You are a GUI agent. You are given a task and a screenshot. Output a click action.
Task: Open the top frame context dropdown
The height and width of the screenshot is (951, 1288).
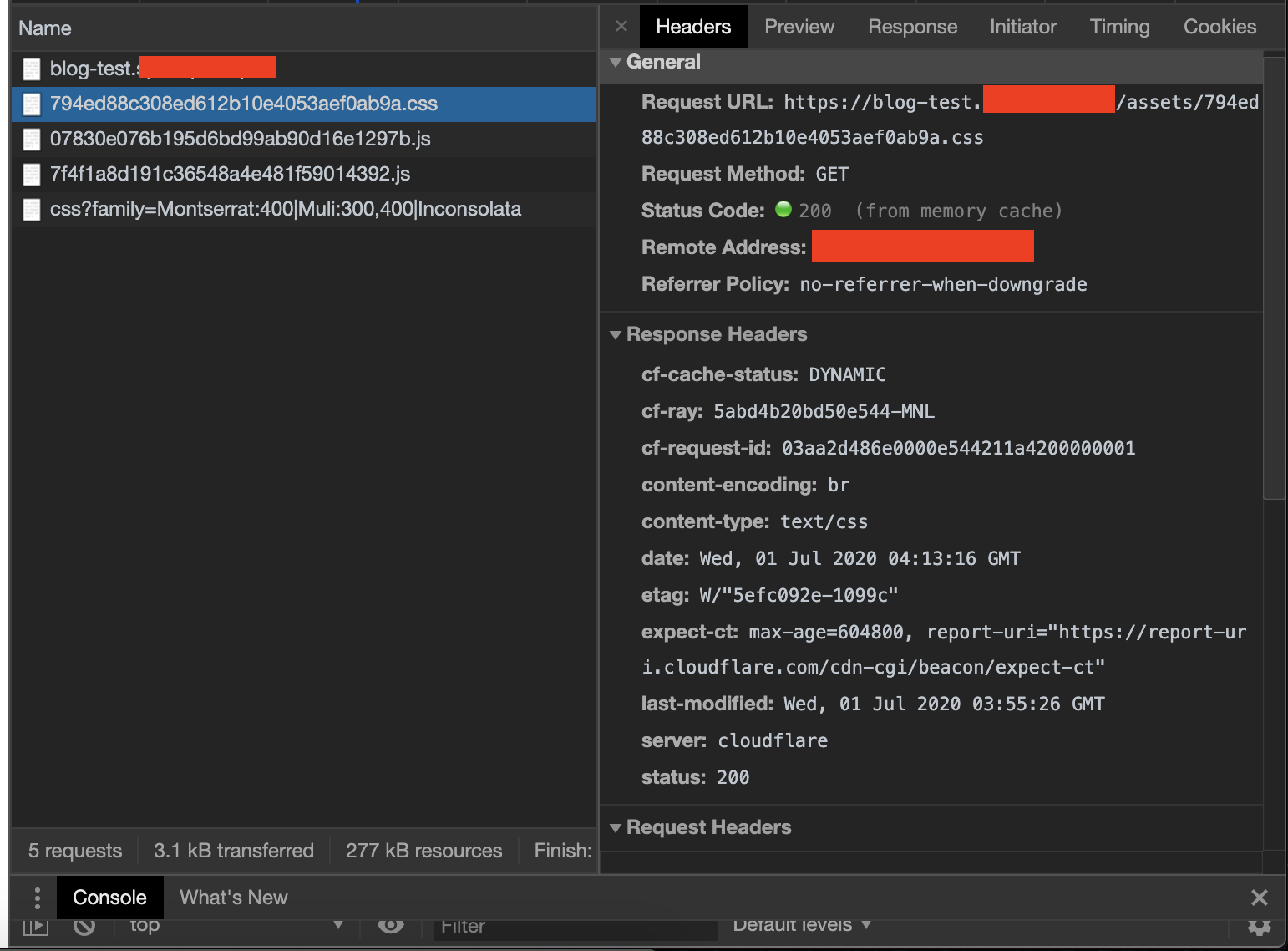click(x=236, y=925)
